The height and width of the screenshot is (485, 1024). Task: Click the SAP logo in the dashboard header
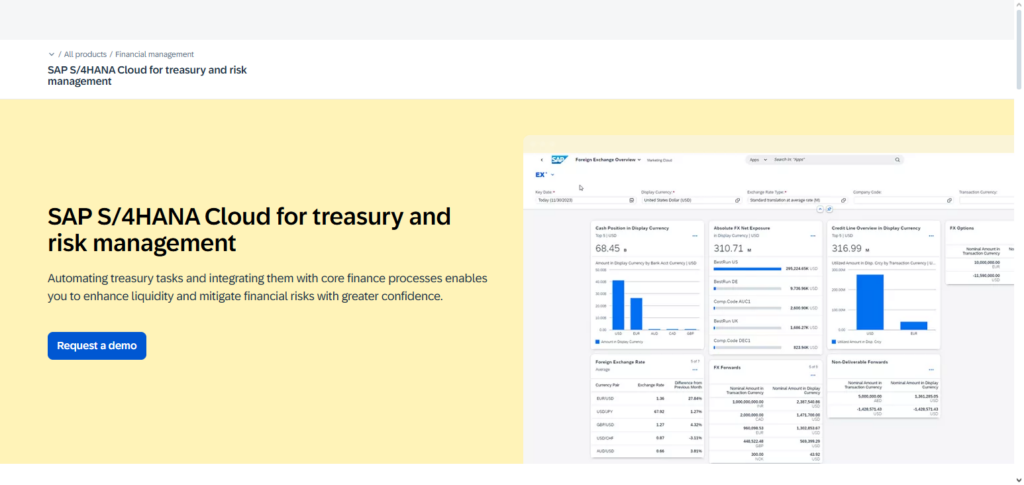(560, 159)
